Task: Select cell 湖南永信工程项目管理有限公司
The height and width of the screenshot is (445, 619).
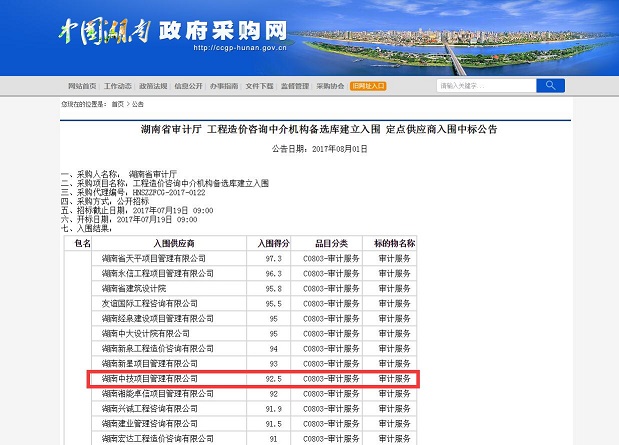Action: point(158,274)
